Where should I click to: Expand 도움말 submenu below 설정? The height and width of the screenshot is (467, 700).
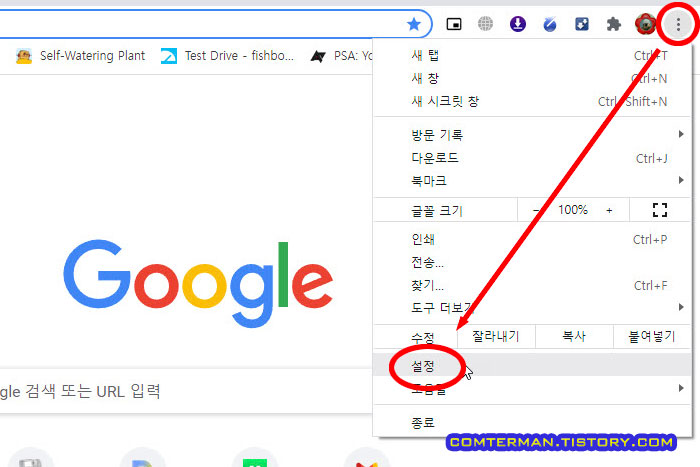532,388
